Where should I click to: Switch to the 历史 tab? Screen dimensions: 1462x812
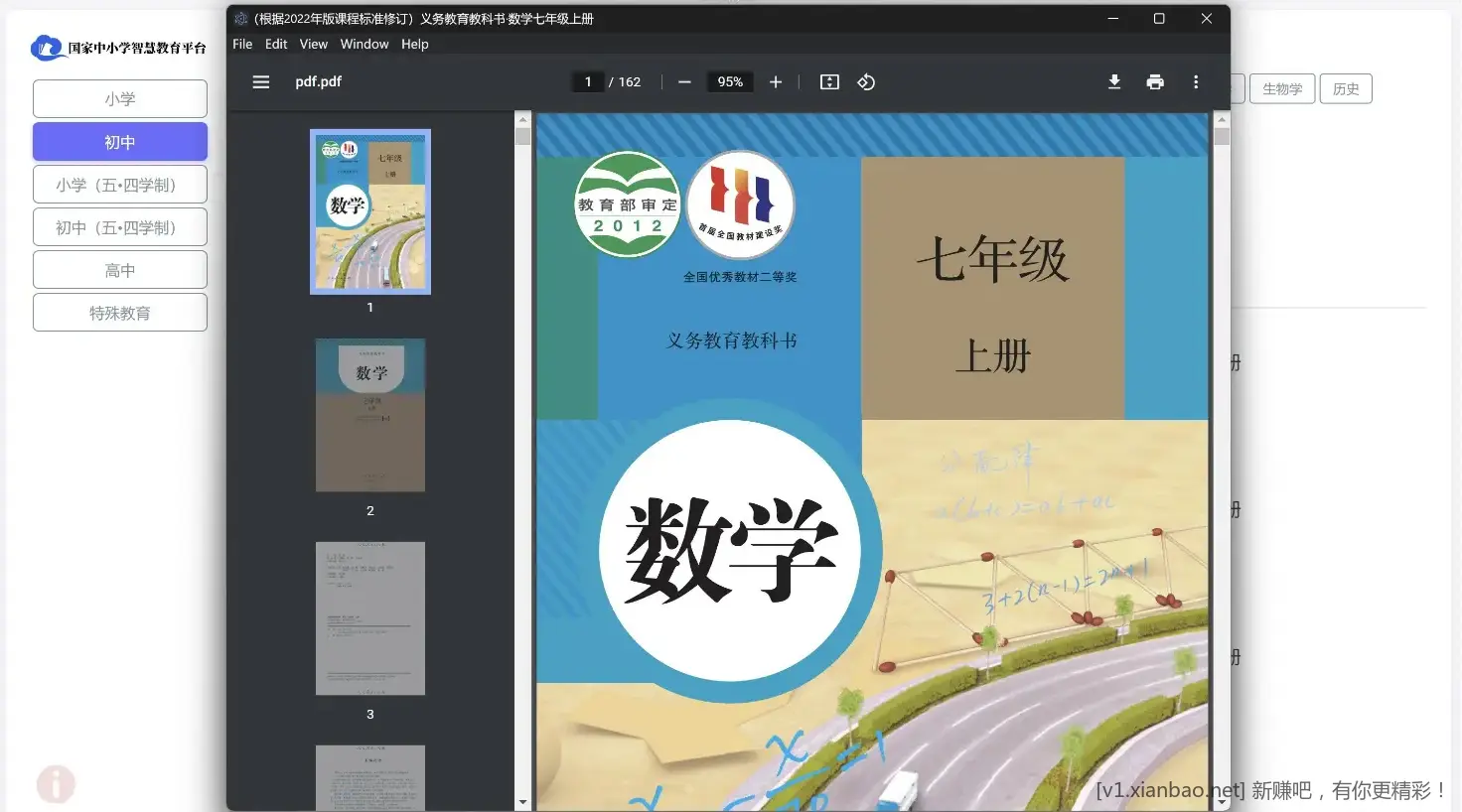point(1346,88)
